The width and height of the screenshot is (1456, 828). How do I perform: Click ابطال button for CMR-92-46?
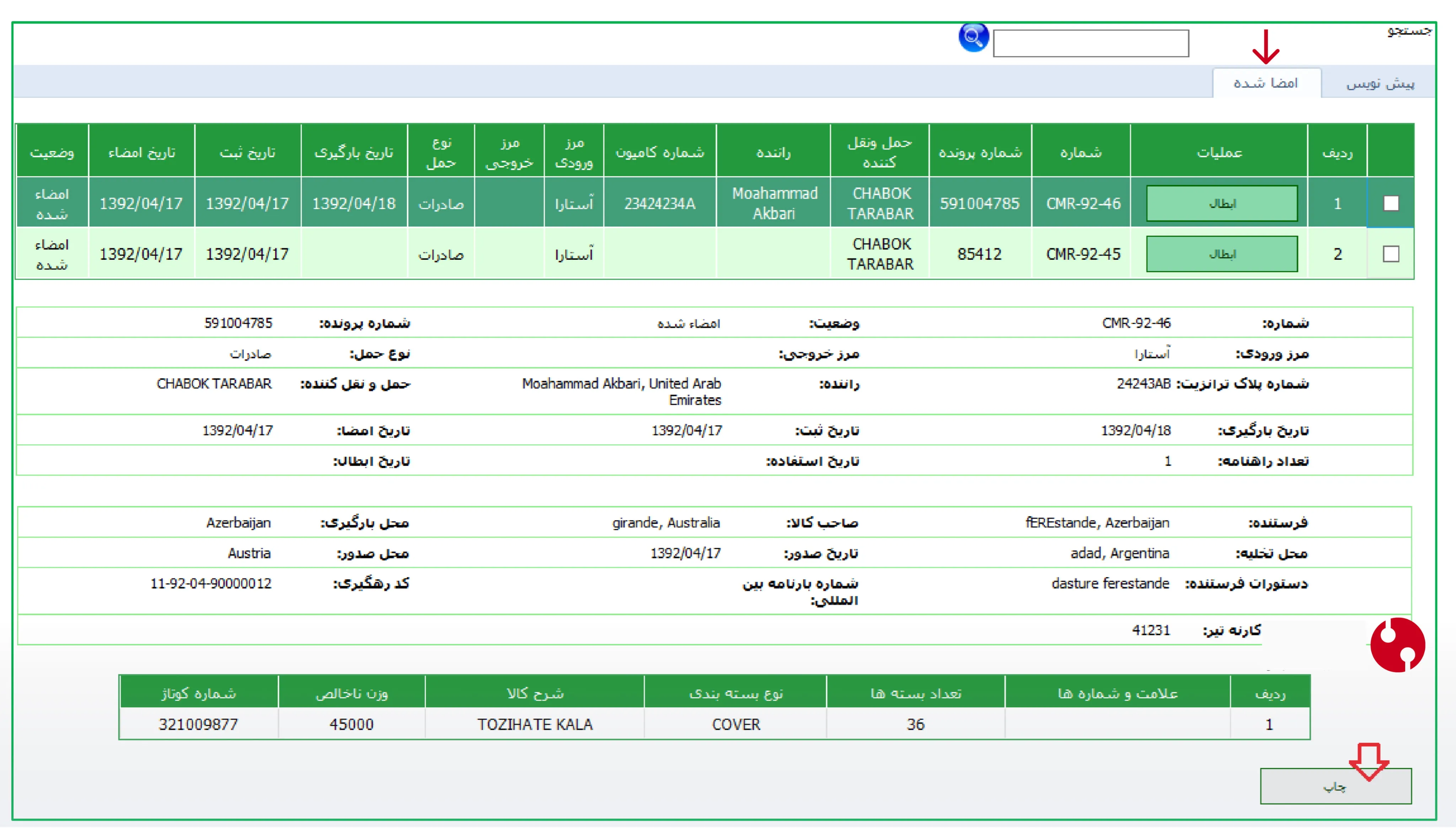1222,203
